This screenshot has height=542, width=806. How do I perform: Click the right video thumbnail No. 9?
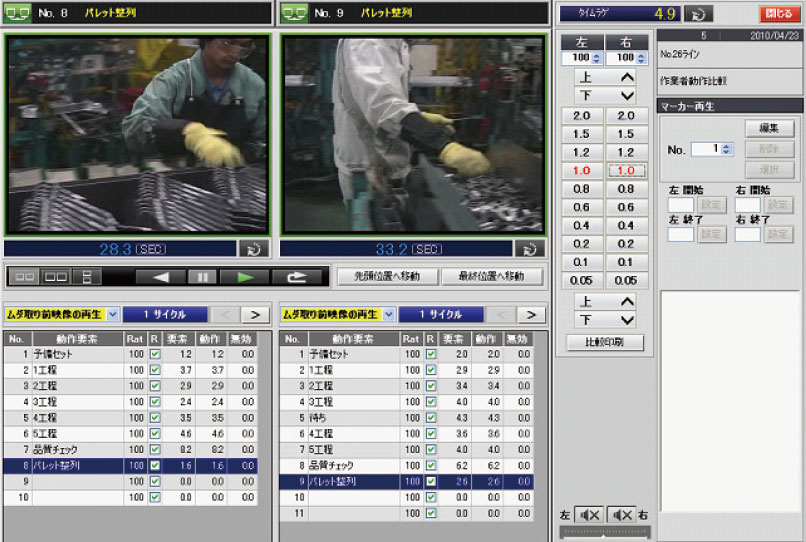pos(413,135)
